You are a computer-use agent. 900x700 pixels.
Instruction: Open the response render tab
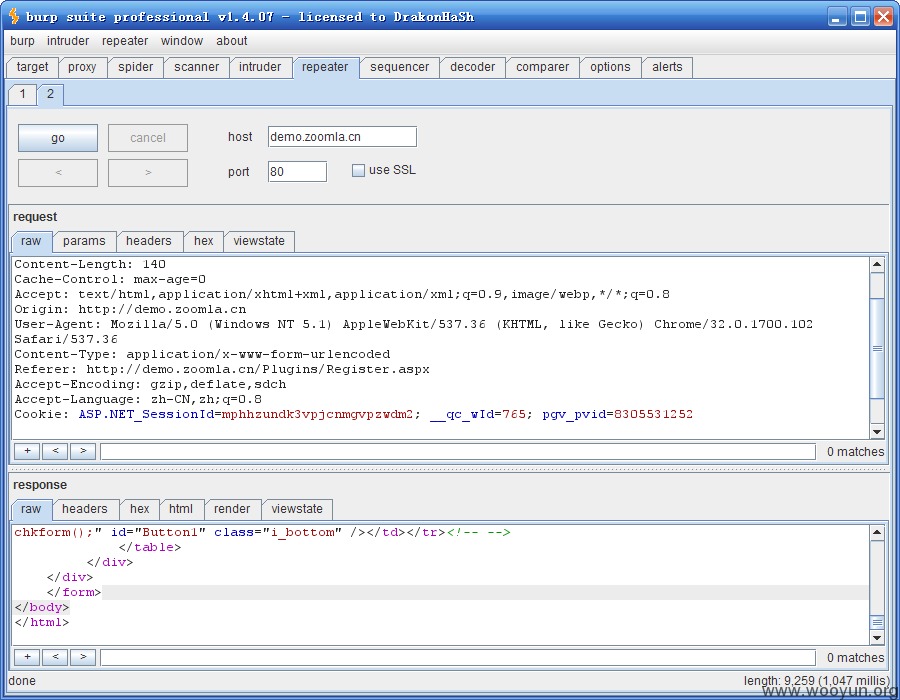coord(232,509)
